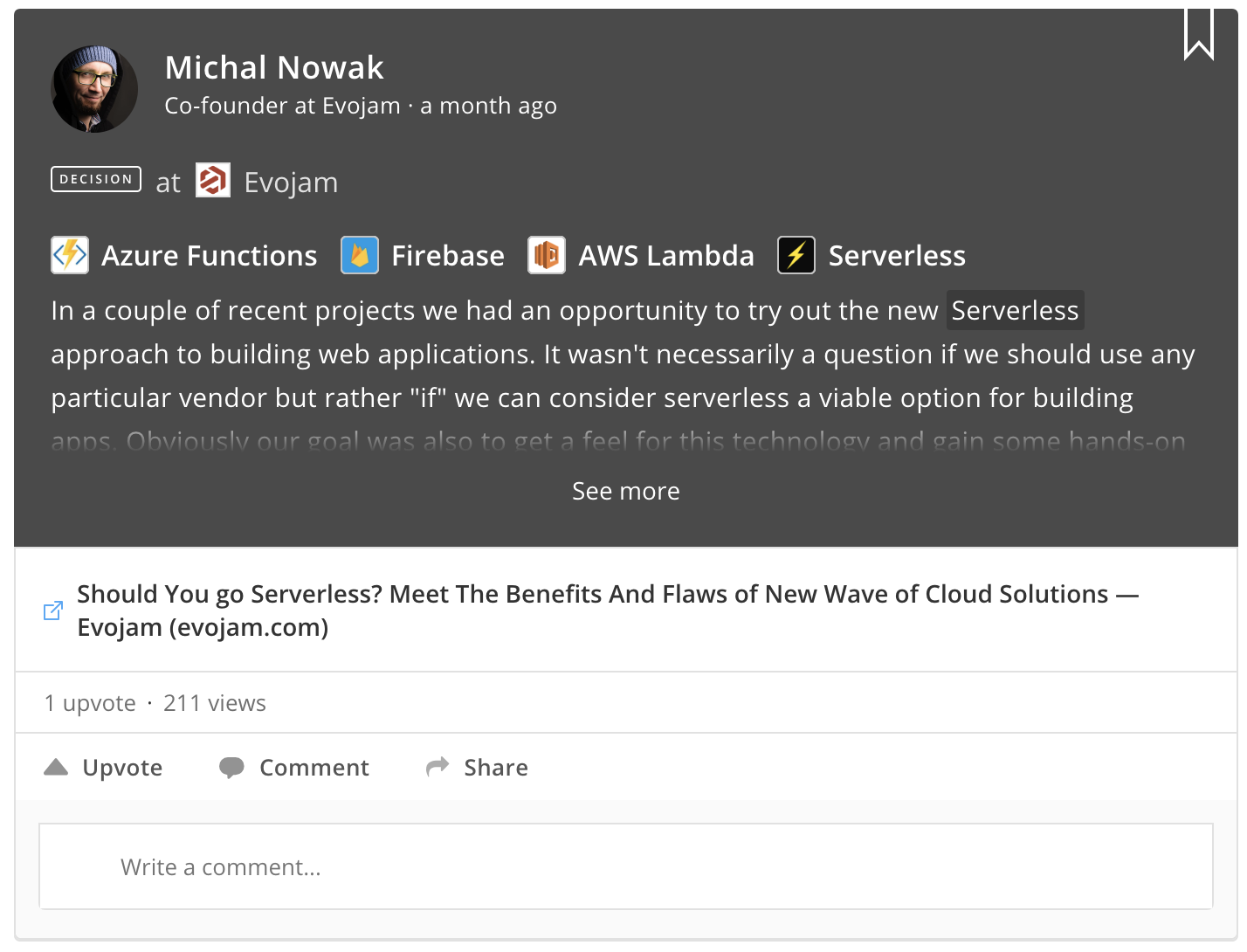Click the Azure Functions logo icon

pyautogui.click(x=70, y=255)
